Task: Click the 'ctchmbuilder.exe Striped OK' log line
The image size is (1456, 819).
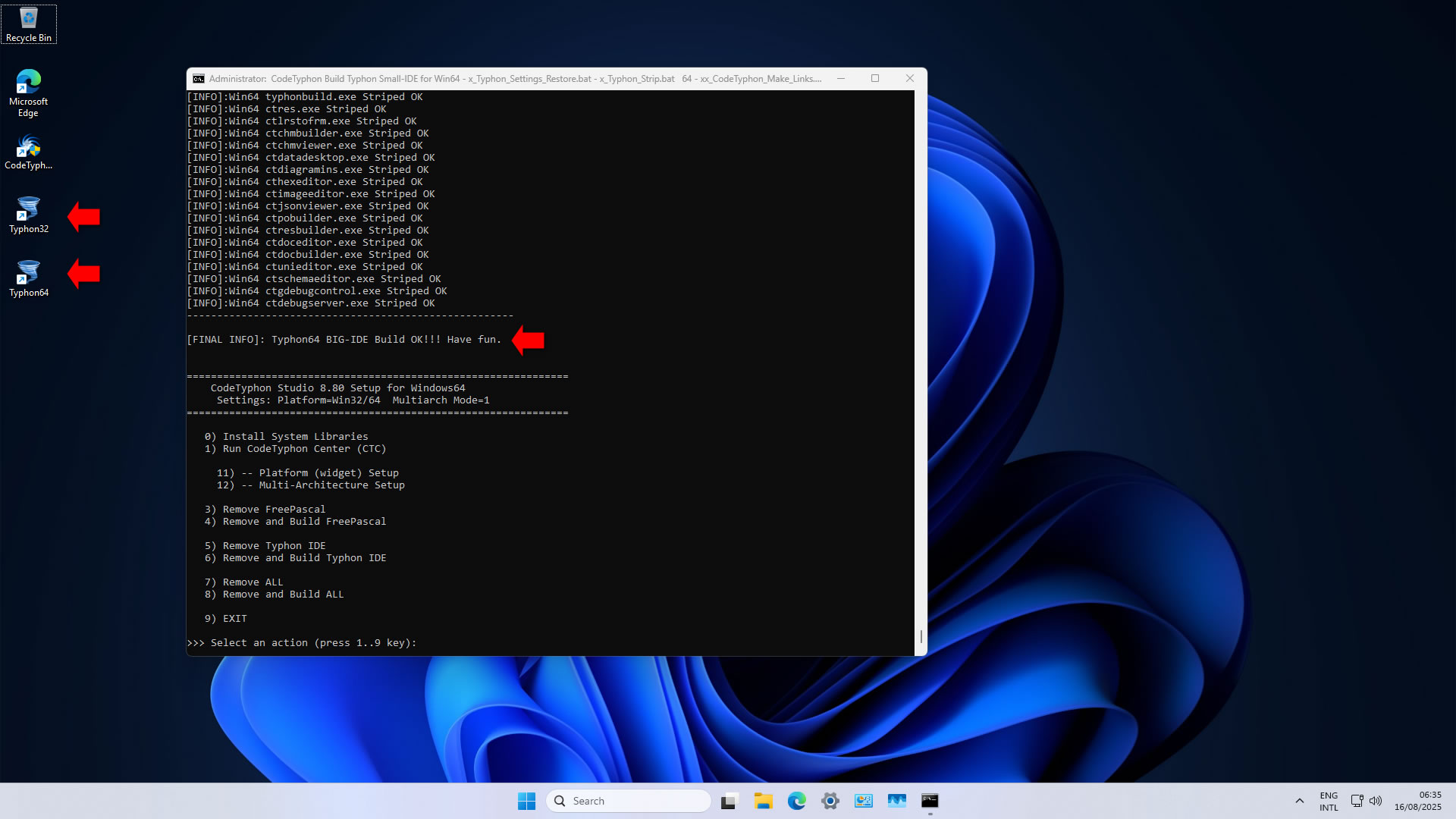Action: pyautogui.click(x=308, y=133)
